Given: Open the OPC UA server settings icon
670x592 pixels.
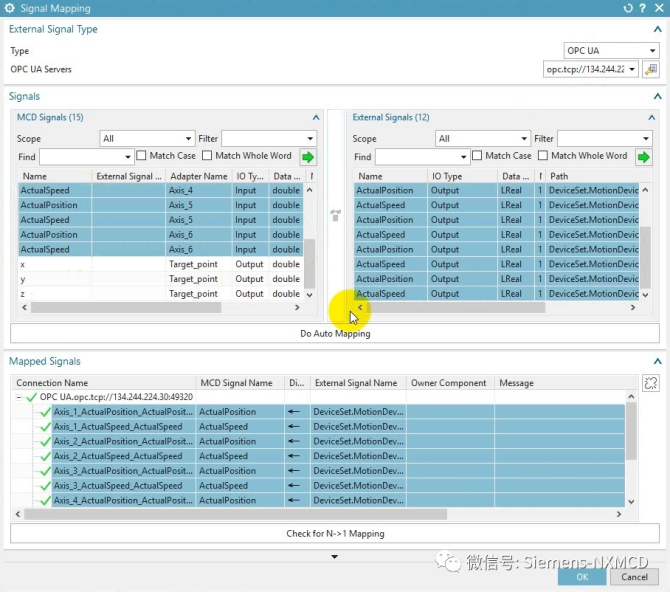Looking at the screenshot, I should point(651,69).
